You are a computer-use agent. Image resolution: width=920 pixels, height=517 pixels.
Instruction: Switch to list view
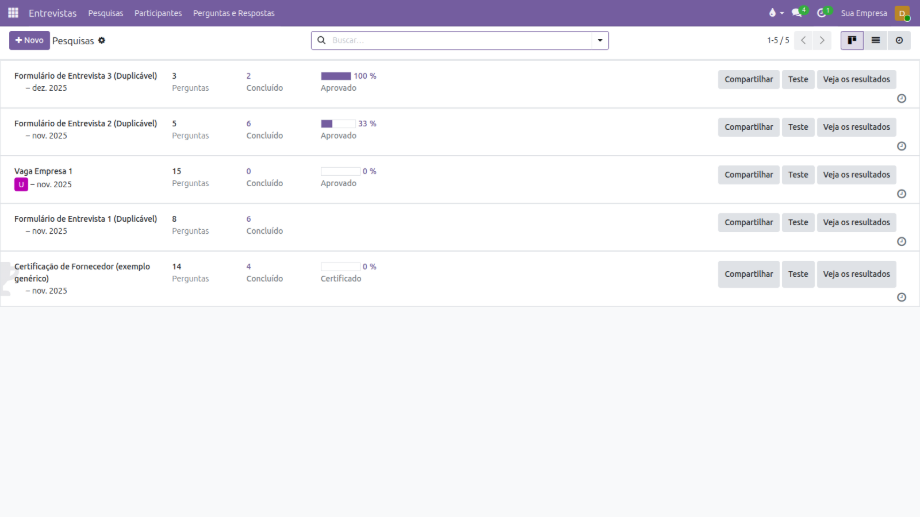pos(875,41)
